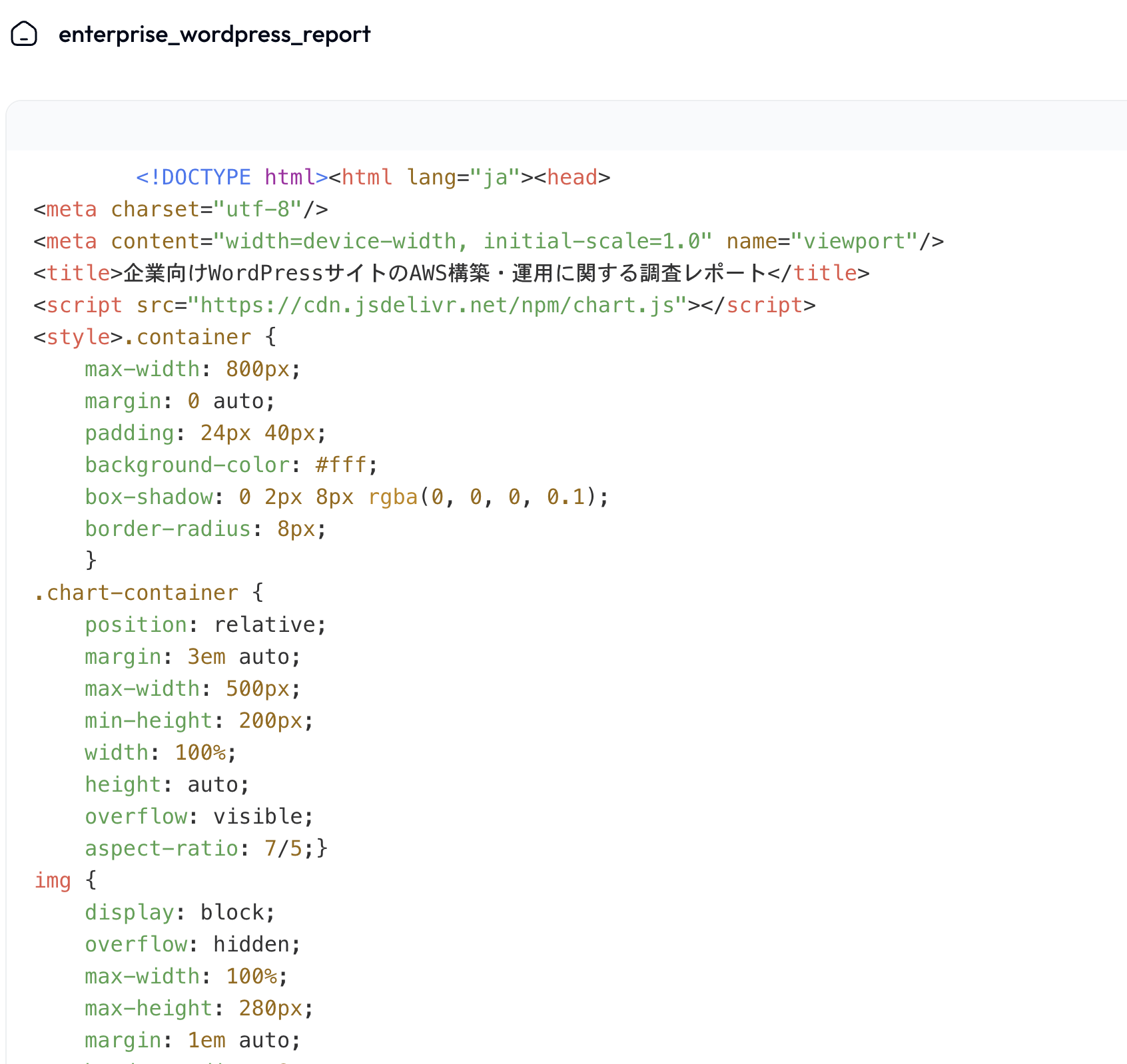The height and width of the screenshot is (1064, 1127).
Task: Click the "margin: 3em auto;" line
Action: pyautogui.click(x=192, y=657)
